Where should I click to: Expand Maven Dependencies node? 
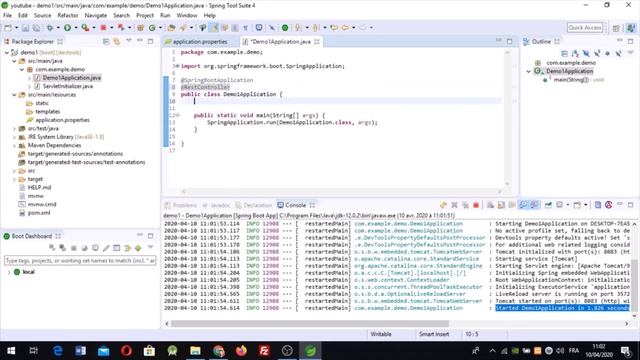(15, 145)
